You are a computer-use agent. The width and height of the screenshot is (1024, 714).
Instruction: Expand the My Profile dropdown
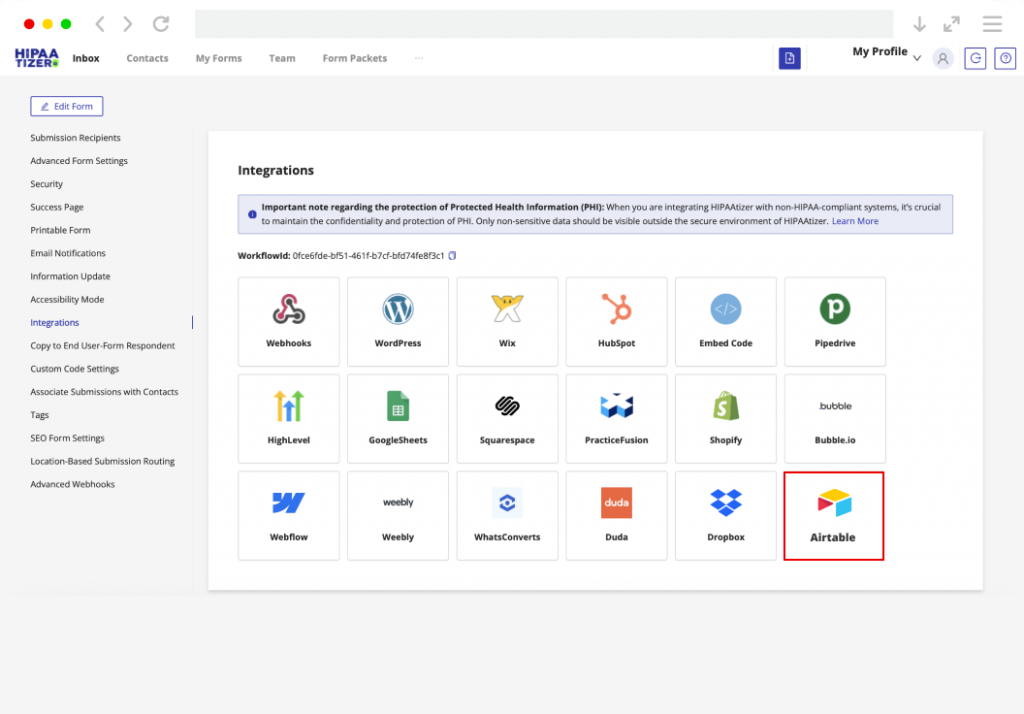pyautogui.click(x=886, y=52)
